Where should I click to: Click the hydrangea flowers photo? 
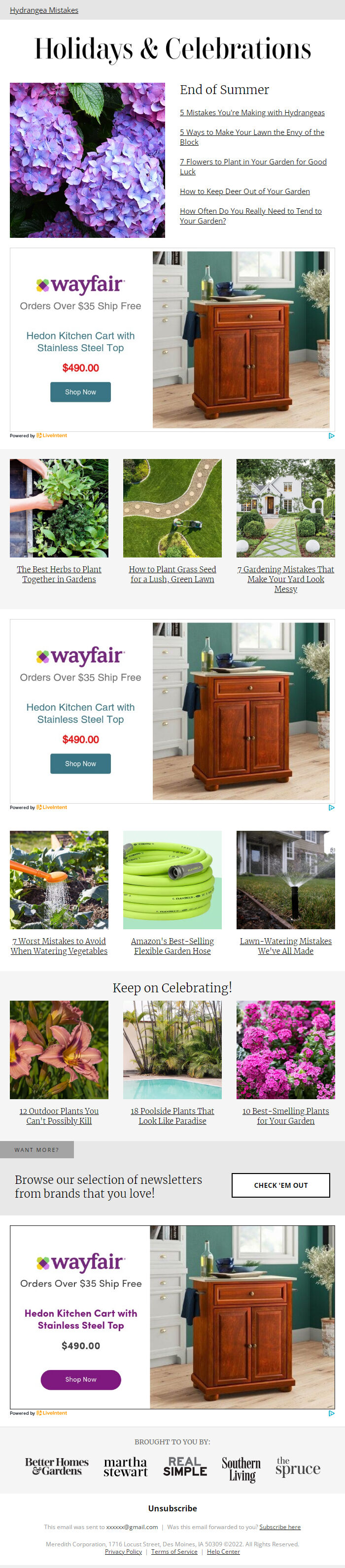(x=87, y=160)
